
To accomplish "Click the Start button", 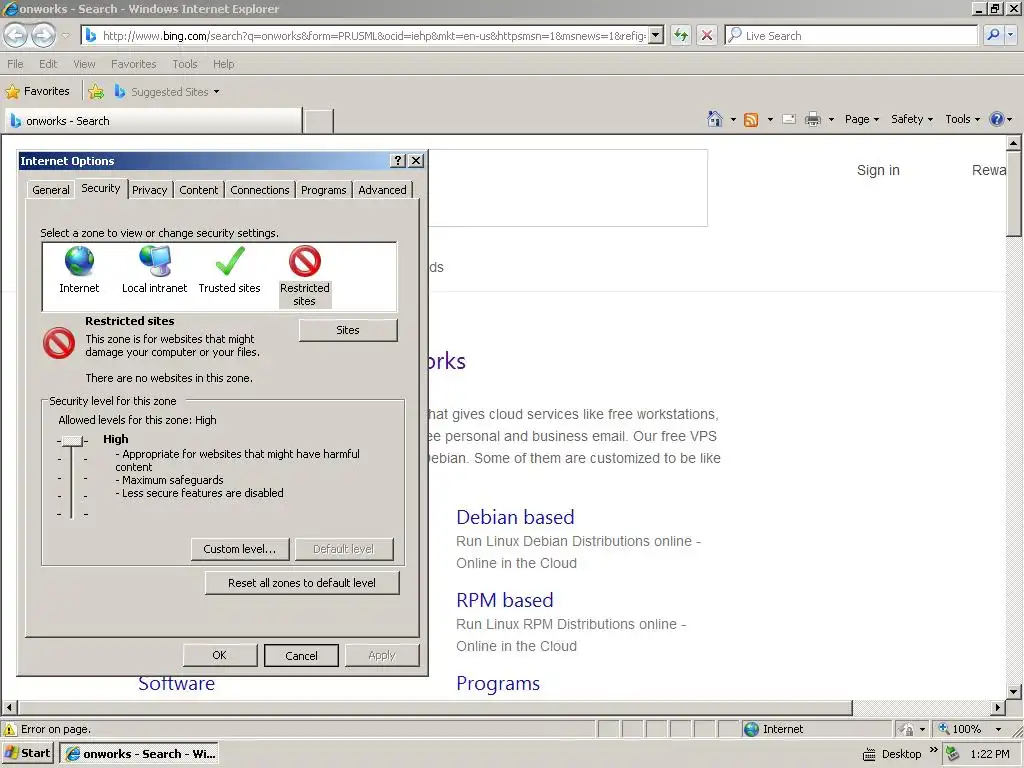I will 27,754.
